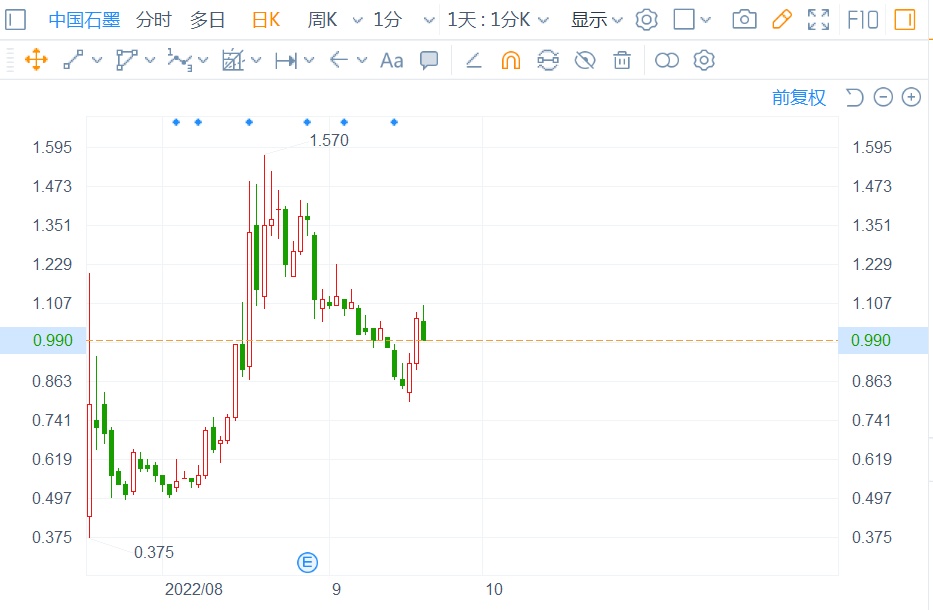
Task: Expand the range marker dropdown arrow
Action: [x=309, y=60]
